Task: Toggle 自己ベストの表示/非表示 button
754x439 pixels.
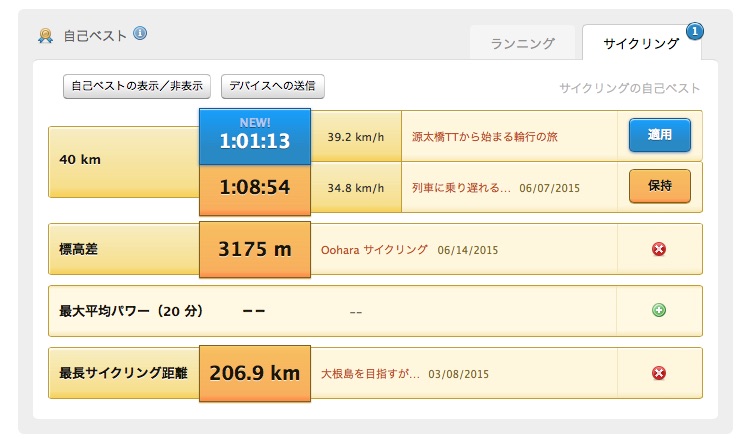Action: coord(137,86)
